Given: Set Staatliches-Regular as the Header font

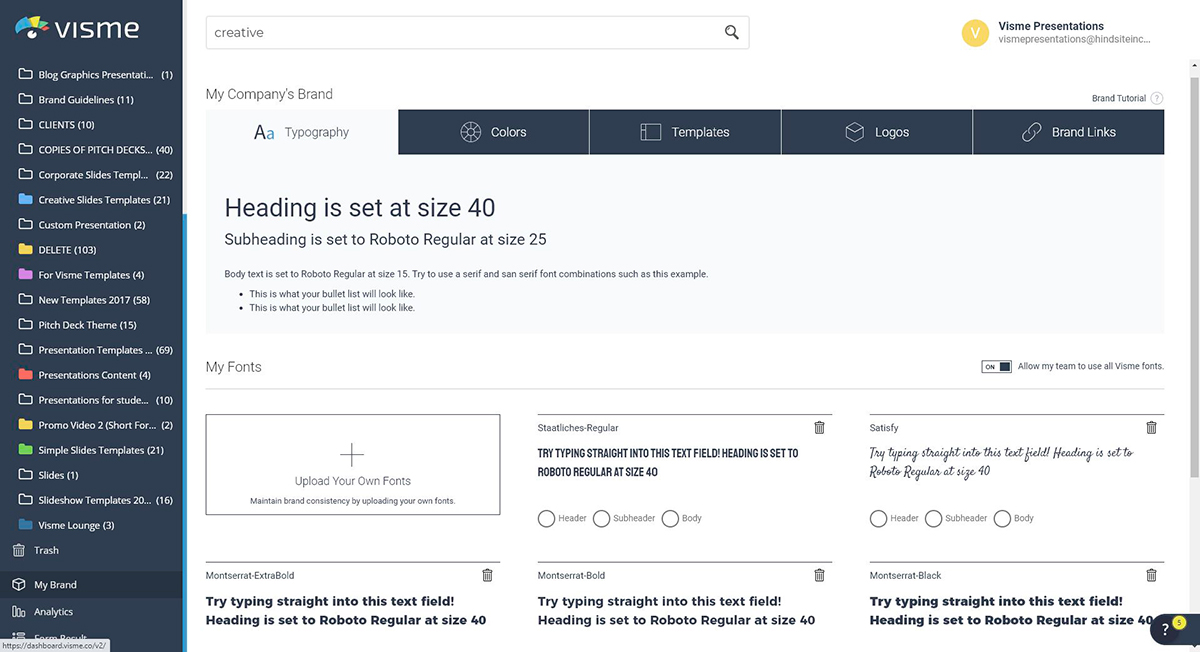Looking at the screenshot, I should (547, 518).
